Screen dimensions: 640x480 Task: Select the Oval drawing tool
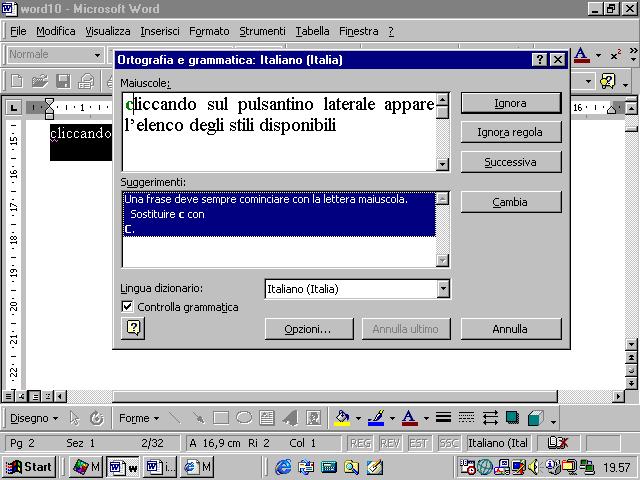click(244, 418)
